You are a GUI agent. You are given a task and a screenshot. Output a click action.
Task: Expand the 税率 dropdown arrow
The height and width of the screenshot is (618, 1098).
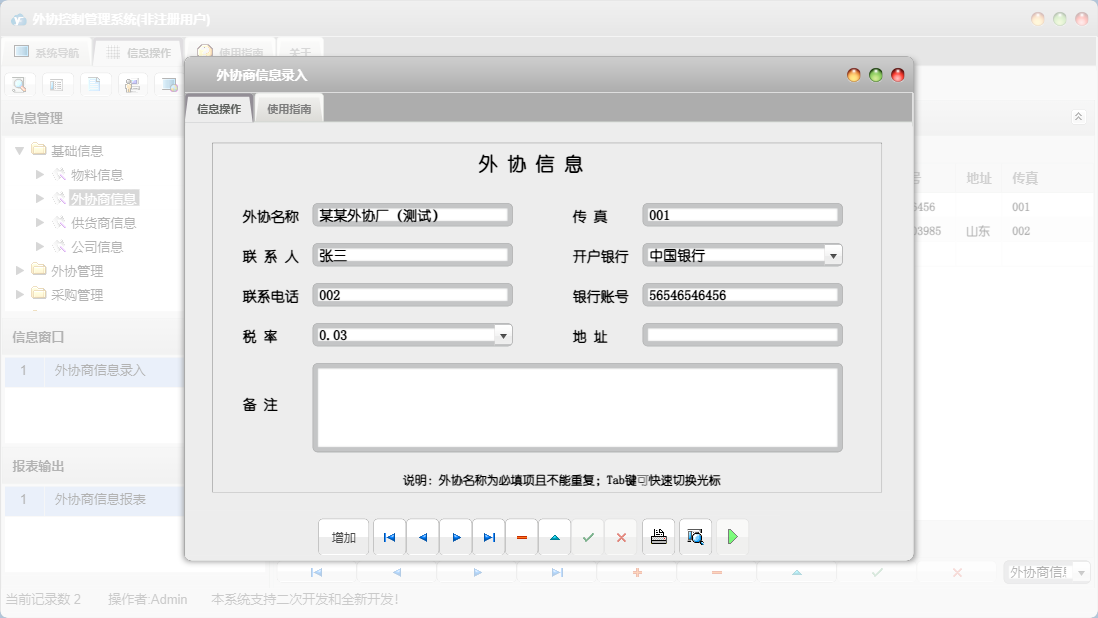503,335
